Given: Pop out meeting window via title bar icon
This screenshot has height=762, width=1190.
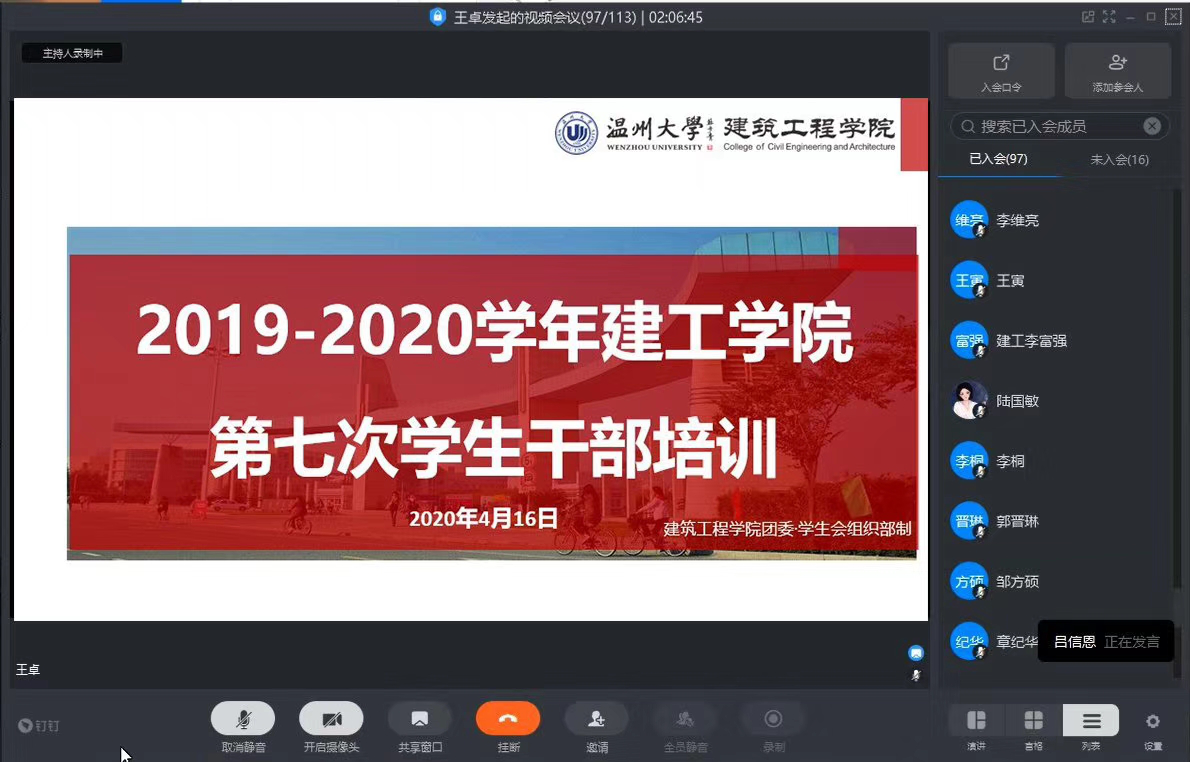Looking at the screenshot, I should (x=1088, y=17).
